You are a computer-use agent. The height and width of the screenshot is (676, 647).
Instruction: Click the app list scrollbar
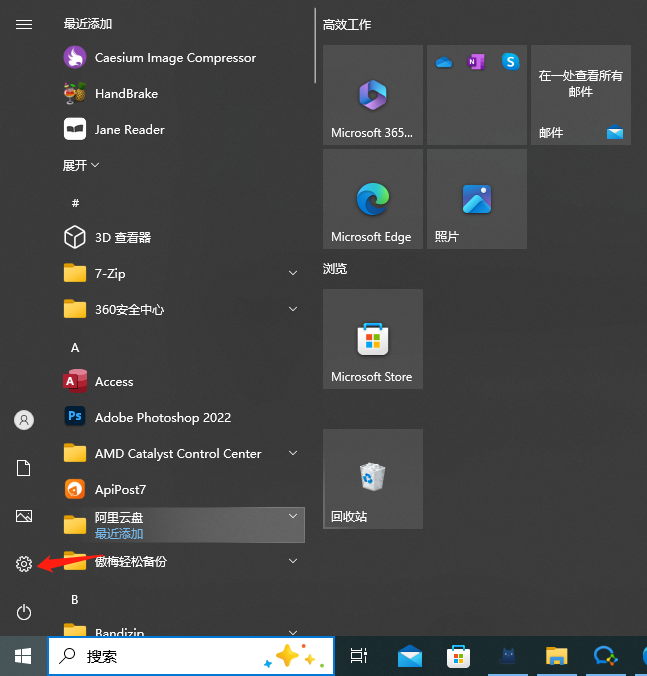tap(315, 45)
